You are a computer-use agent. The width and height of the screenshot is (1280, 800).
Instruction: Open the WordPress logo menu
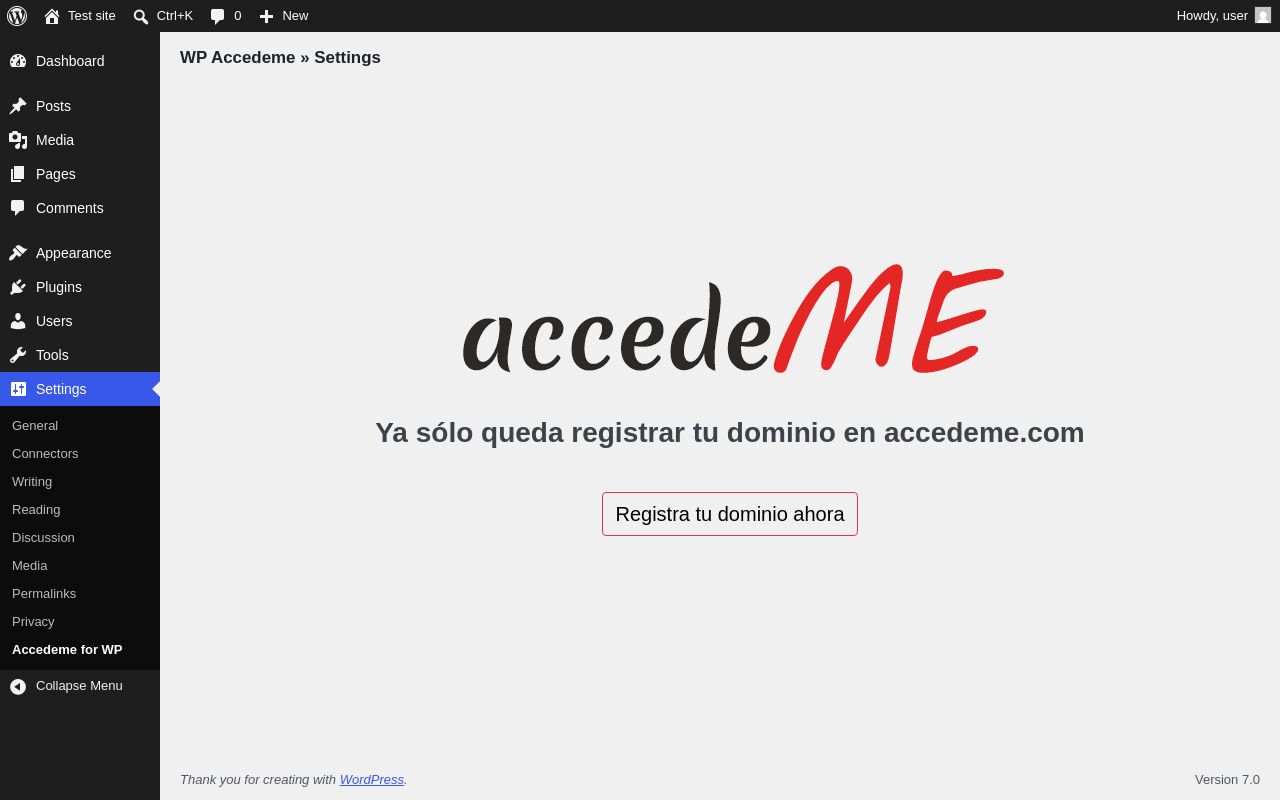coord(17,16)
